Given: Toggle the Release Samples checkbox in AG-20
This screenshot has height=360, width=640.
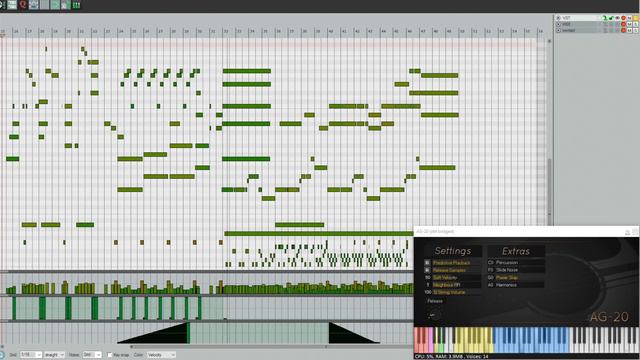Looking at the screenshot, I should pyautogui.click(x=427, y=270).
